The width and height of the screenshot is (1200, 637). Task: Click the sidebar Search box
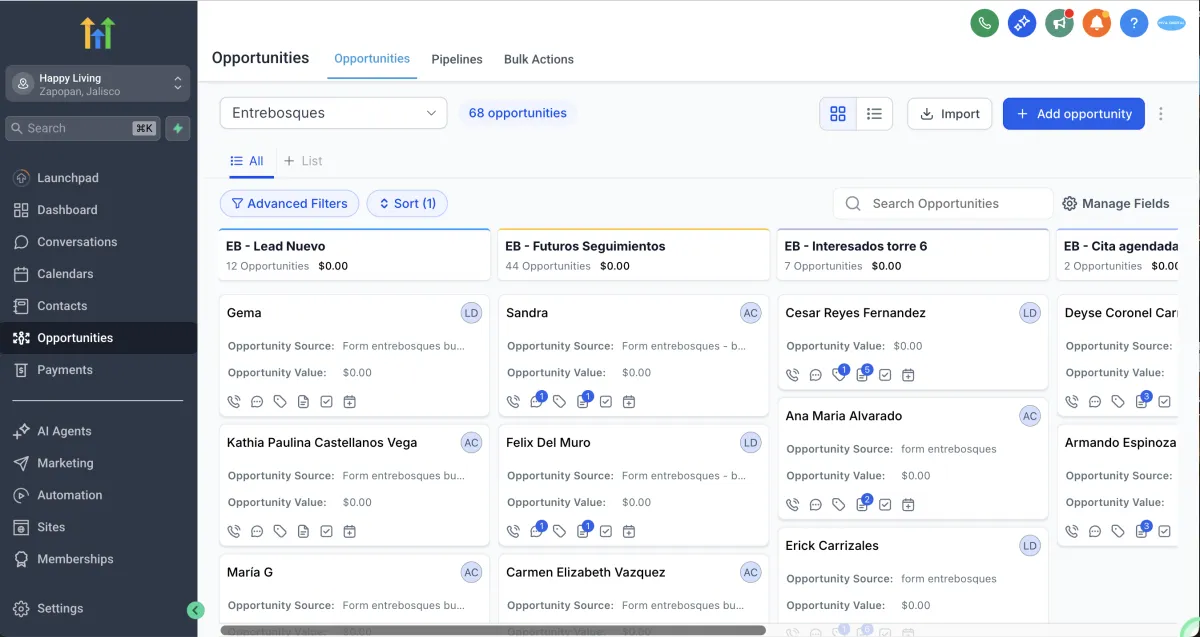point(84,128)
